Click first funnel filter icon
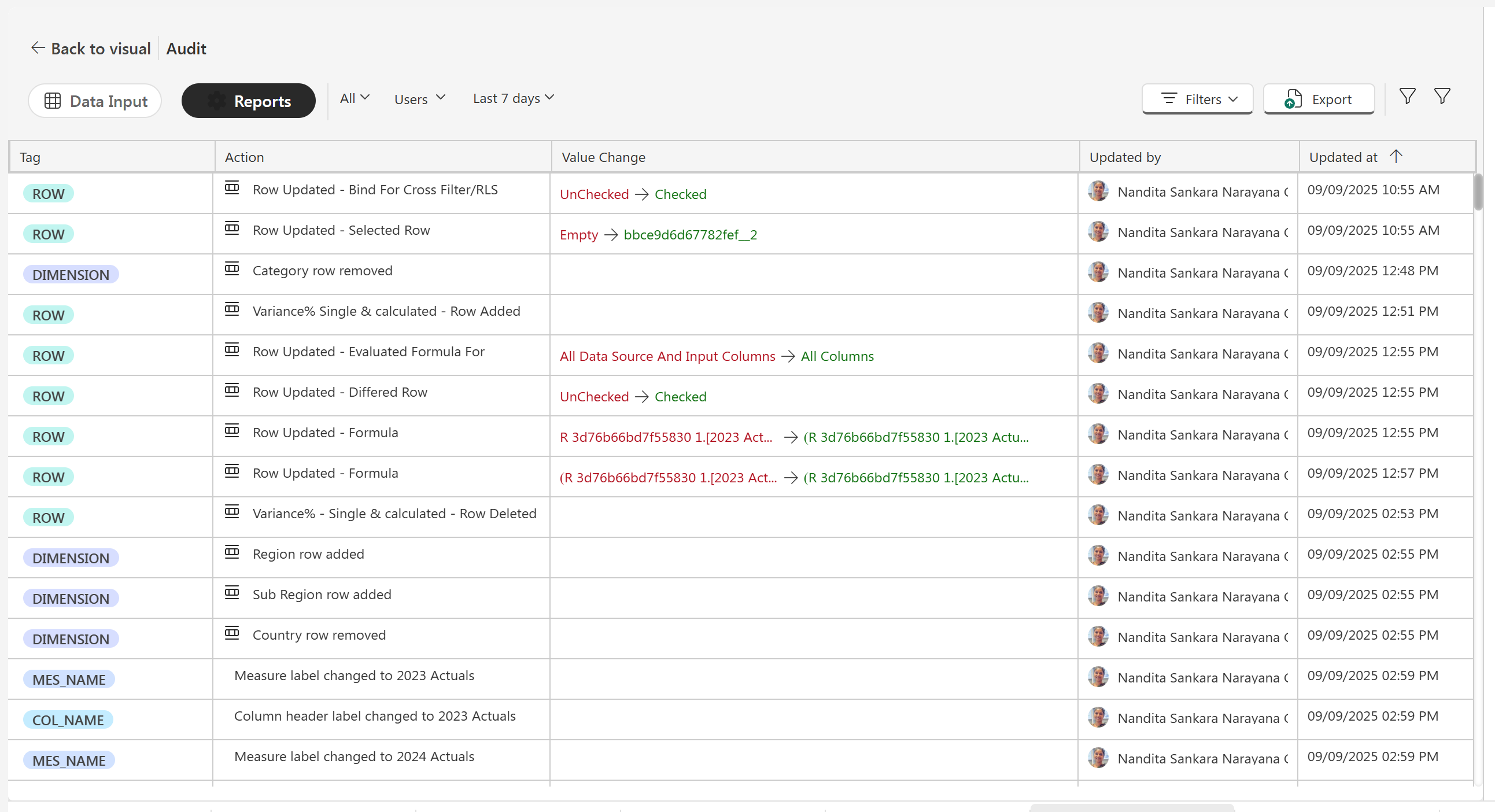Viewport: 1495px width, 812px height. (x=1407, y=97)
